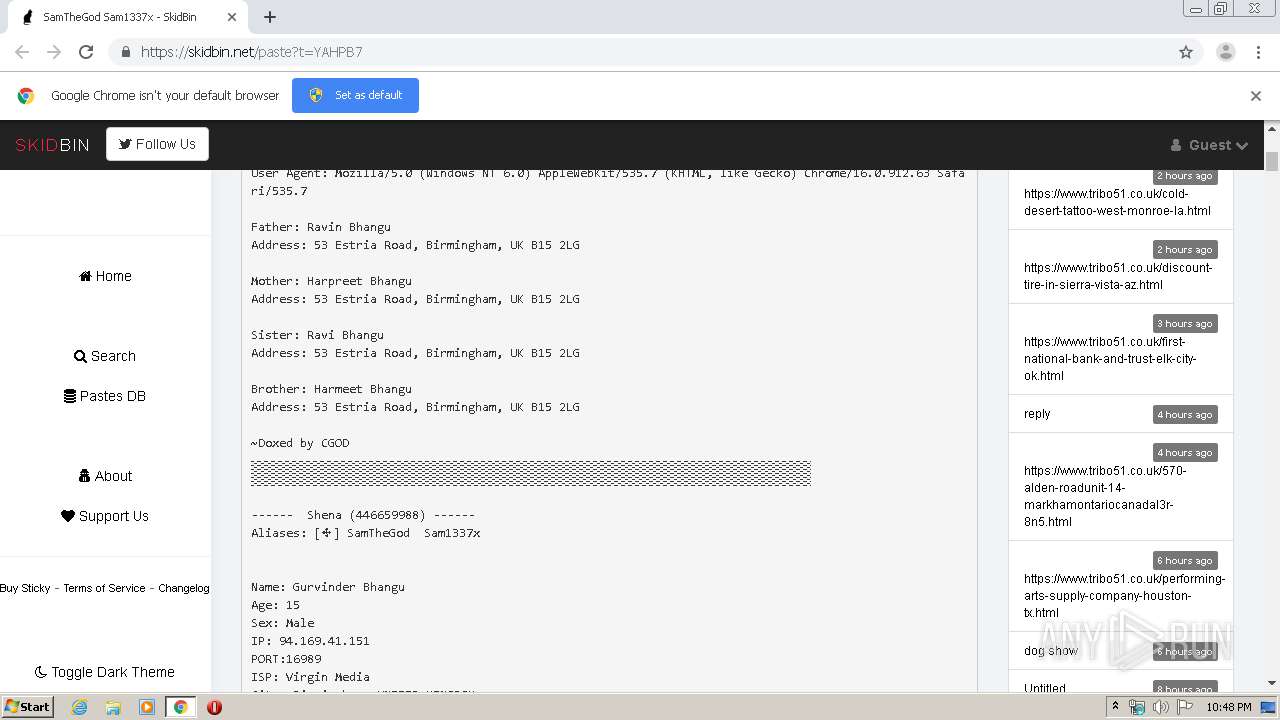Screen dimensions: 1280x720
Task: Open Support Us from sidebar
Action: 105,516
